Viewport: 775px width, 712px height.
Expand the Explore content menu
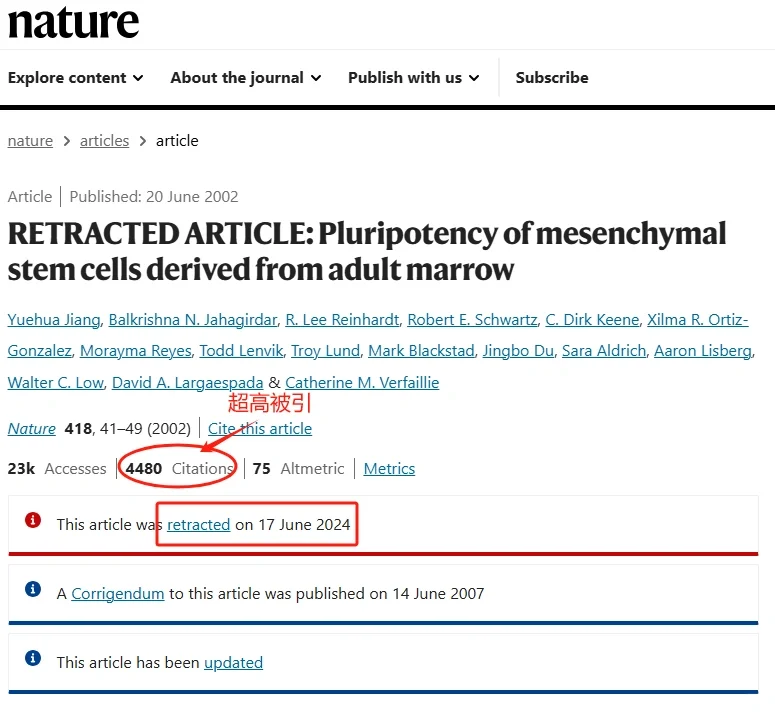click(76, 78)
